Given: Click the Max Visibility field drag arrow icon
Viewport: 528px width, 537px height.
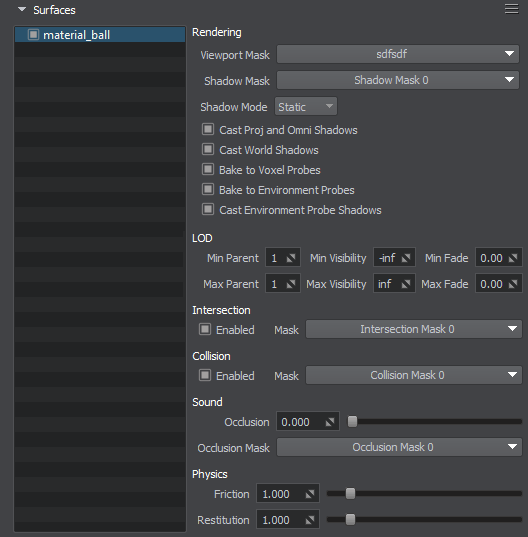Looking at the screenshot, I should coord(406,284).
